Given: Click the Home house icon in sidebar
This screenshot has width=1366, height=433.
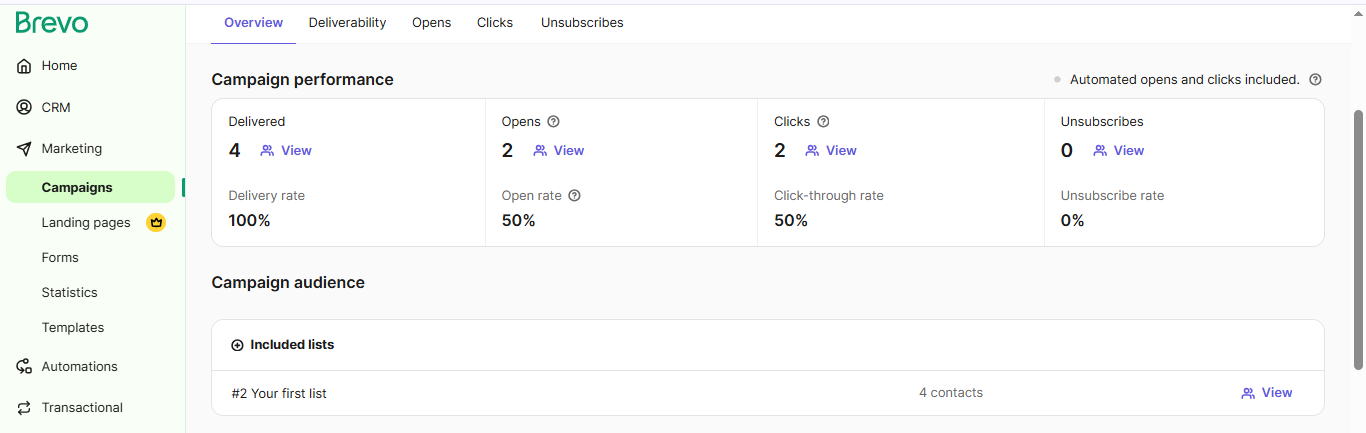Looking at the screenshot, I should tap(24, 66).
